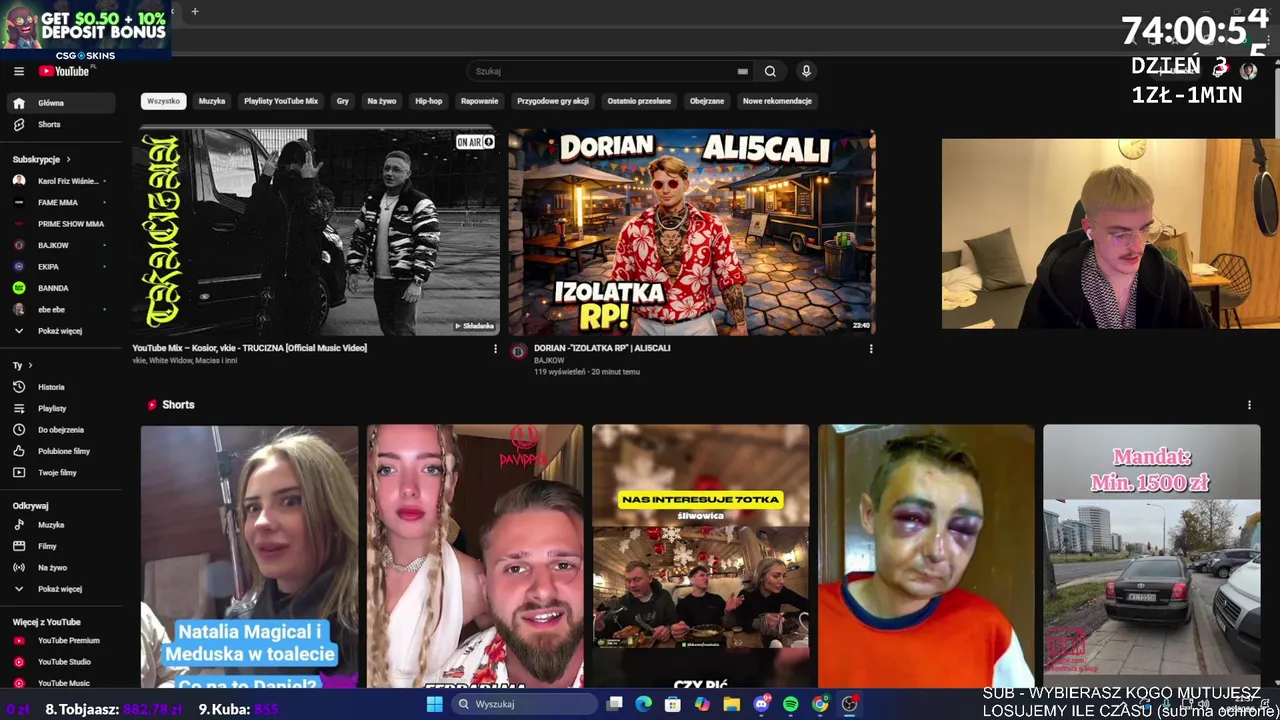Click the search magnifier button
Viewport: 1280px width, 720px height.
pos(770,71)
